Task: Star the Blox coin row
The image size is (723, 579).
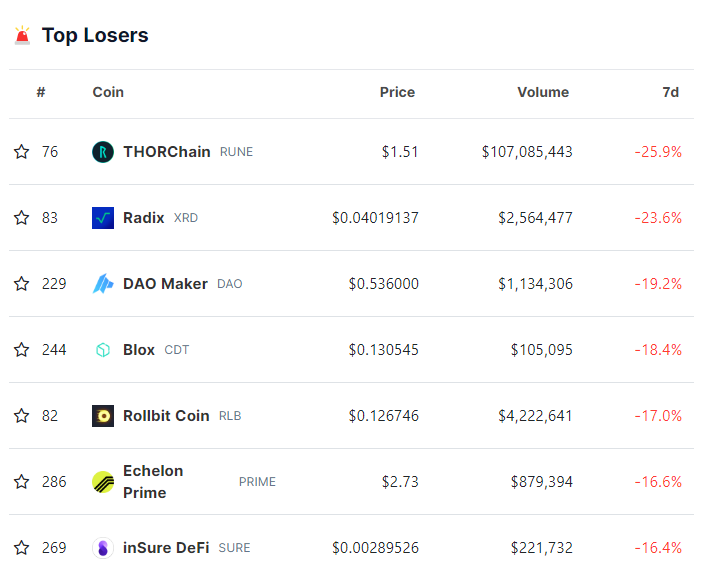Action: 21,350
